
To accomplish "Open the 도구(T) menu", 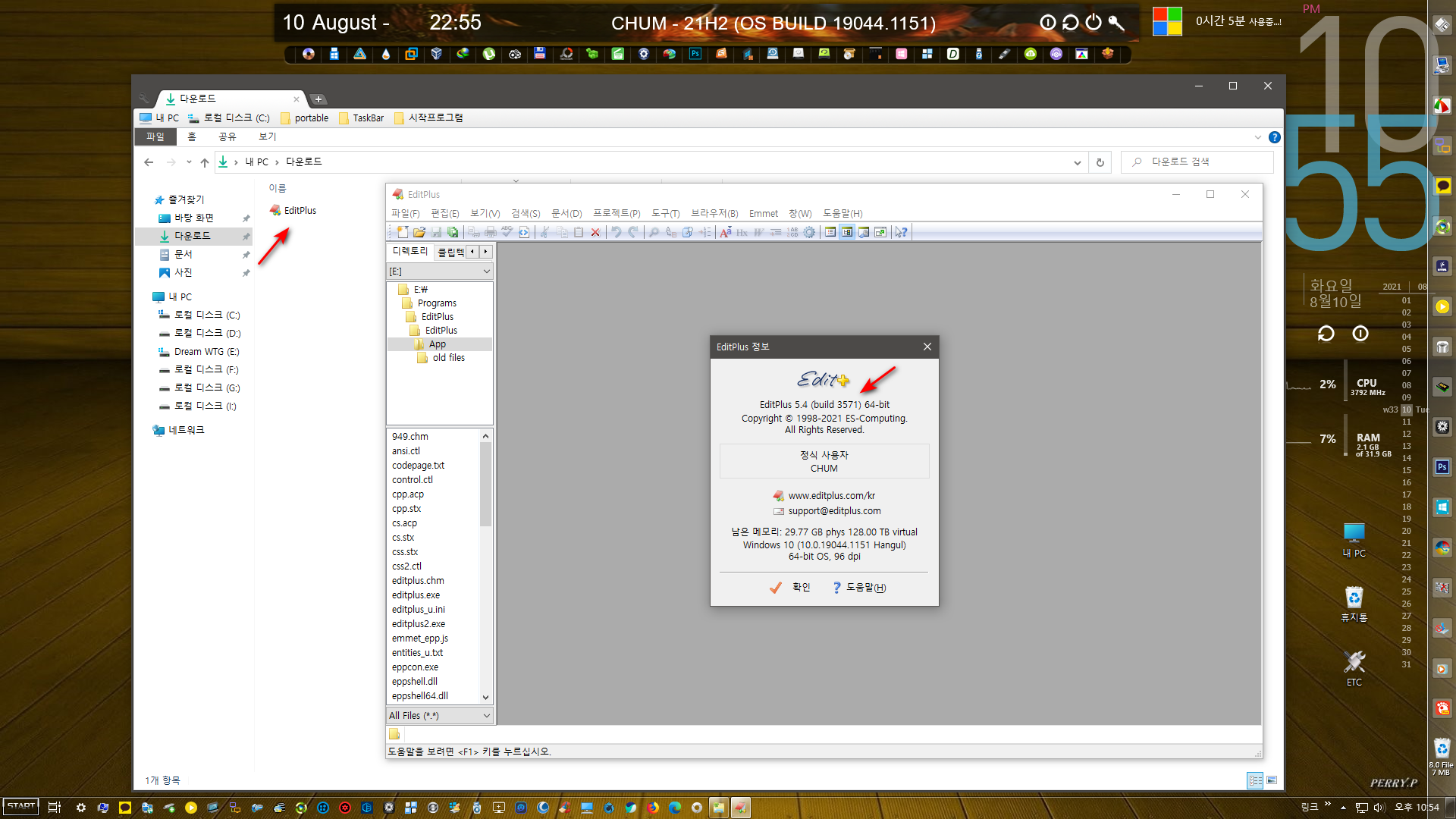I will point(665,214).
